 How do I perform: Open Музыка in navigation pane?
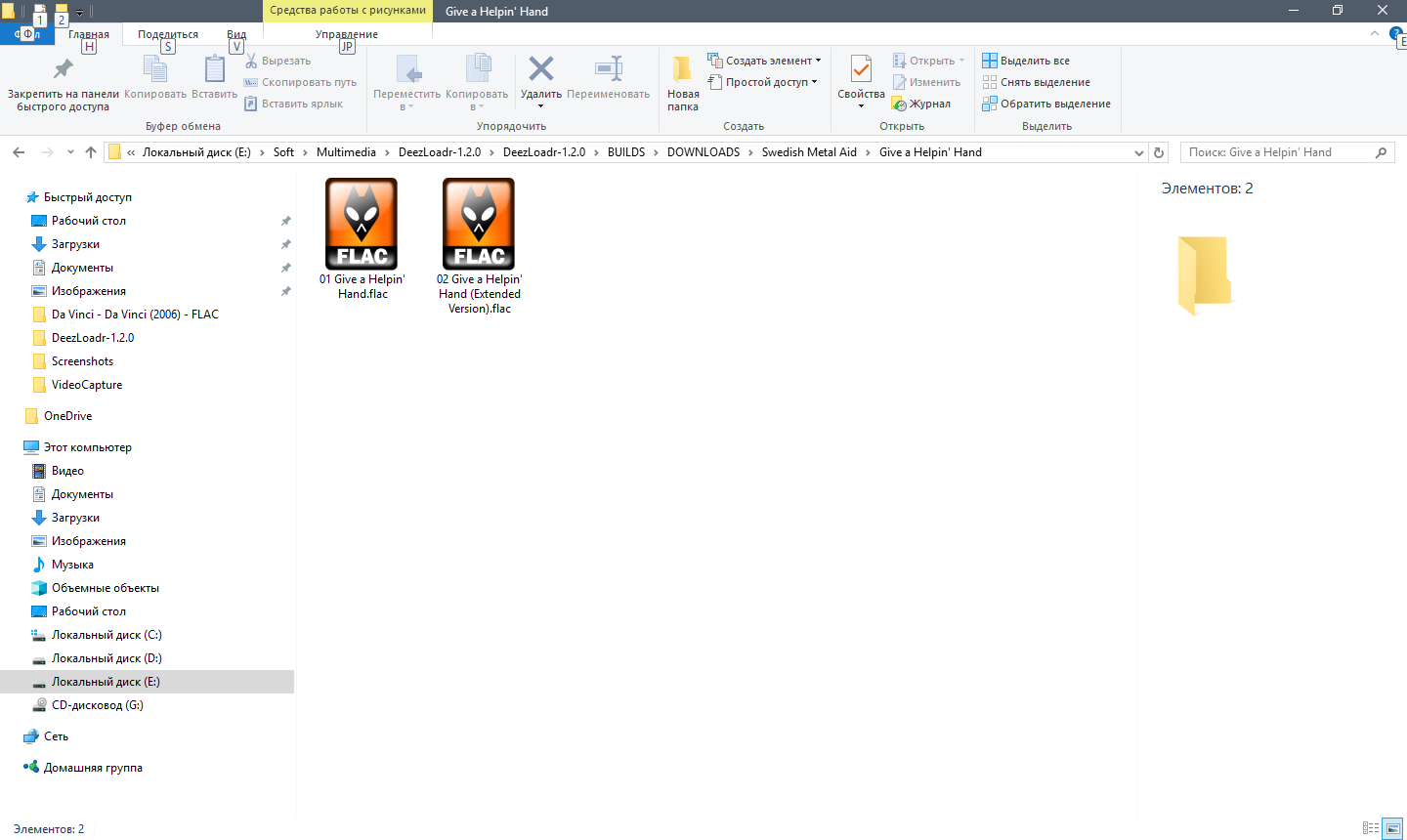tap(72, 565)
